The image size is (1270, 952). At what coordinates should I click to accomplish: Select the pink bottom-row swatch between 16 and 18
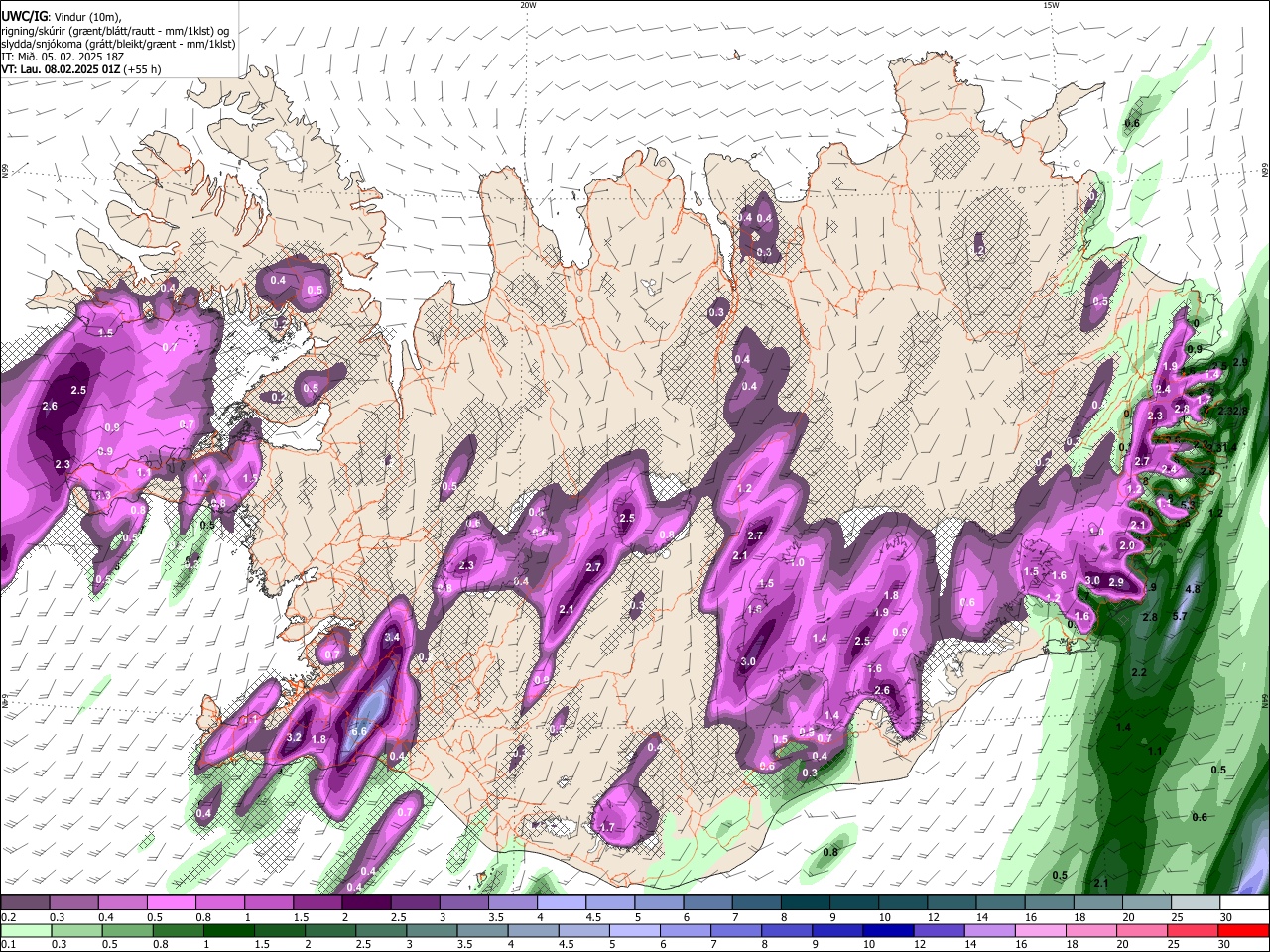point(1041,931)
